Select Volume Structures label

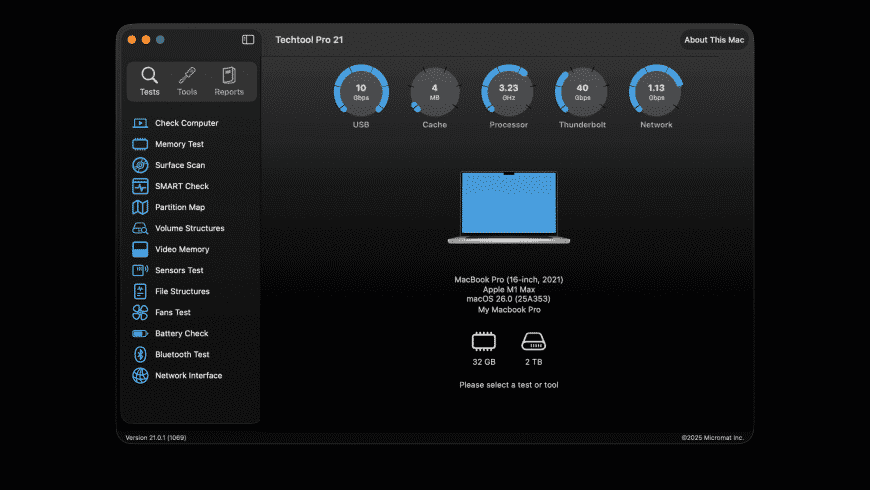tap(190, 229)
